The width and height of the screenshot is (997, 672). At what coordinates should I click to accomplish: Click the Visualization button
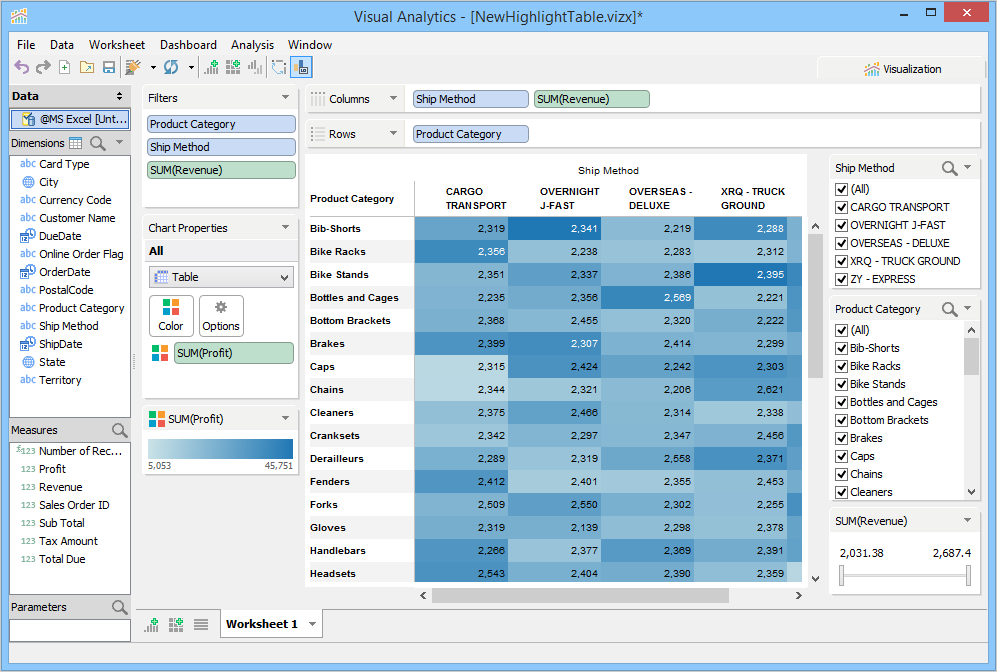pyautogui.click(x=902, y=69)
